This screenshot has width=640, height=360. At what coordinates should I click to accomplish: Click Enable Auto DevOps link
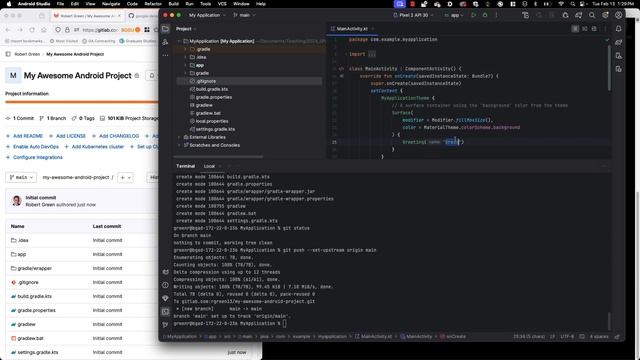tap(32, 147)
